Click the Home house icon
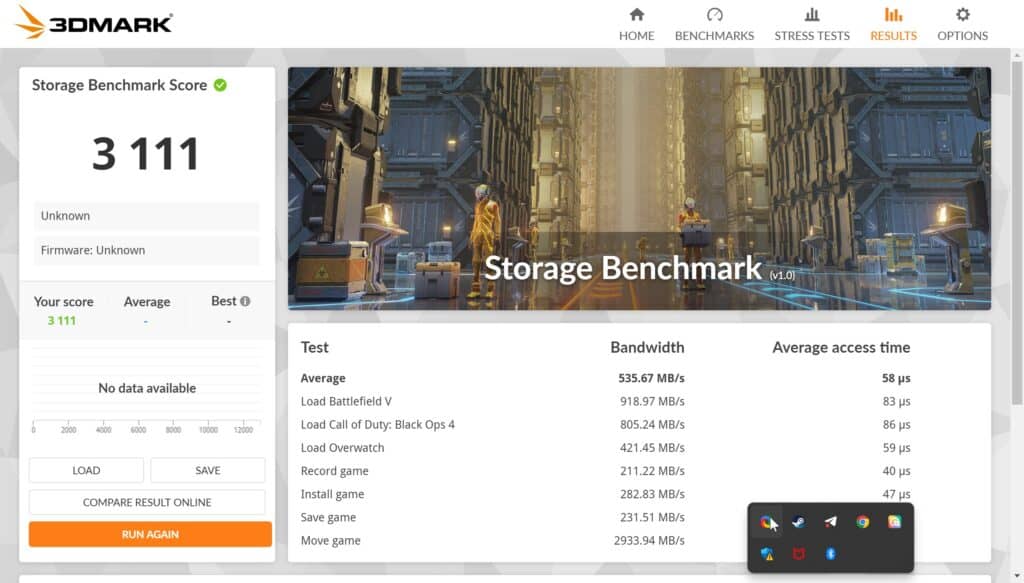 tap(636, 15)
